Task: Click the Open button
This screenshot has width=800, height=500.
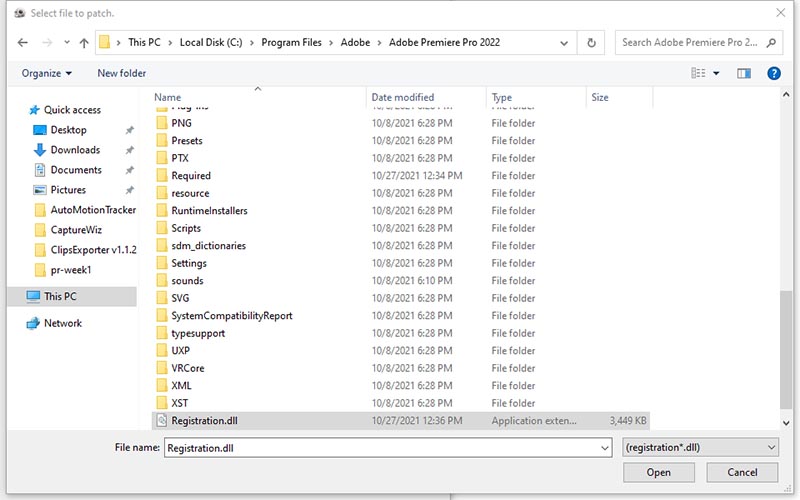Action: pos(658,472)
